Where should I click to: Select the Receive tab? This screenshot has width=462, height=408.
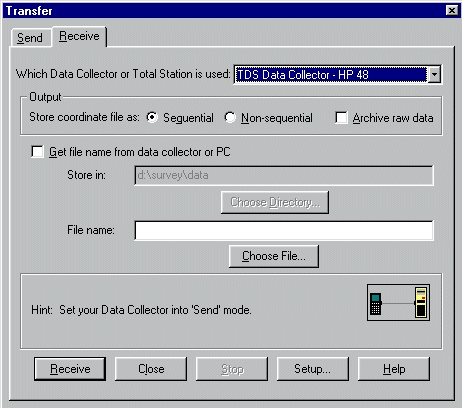(79, 36)
